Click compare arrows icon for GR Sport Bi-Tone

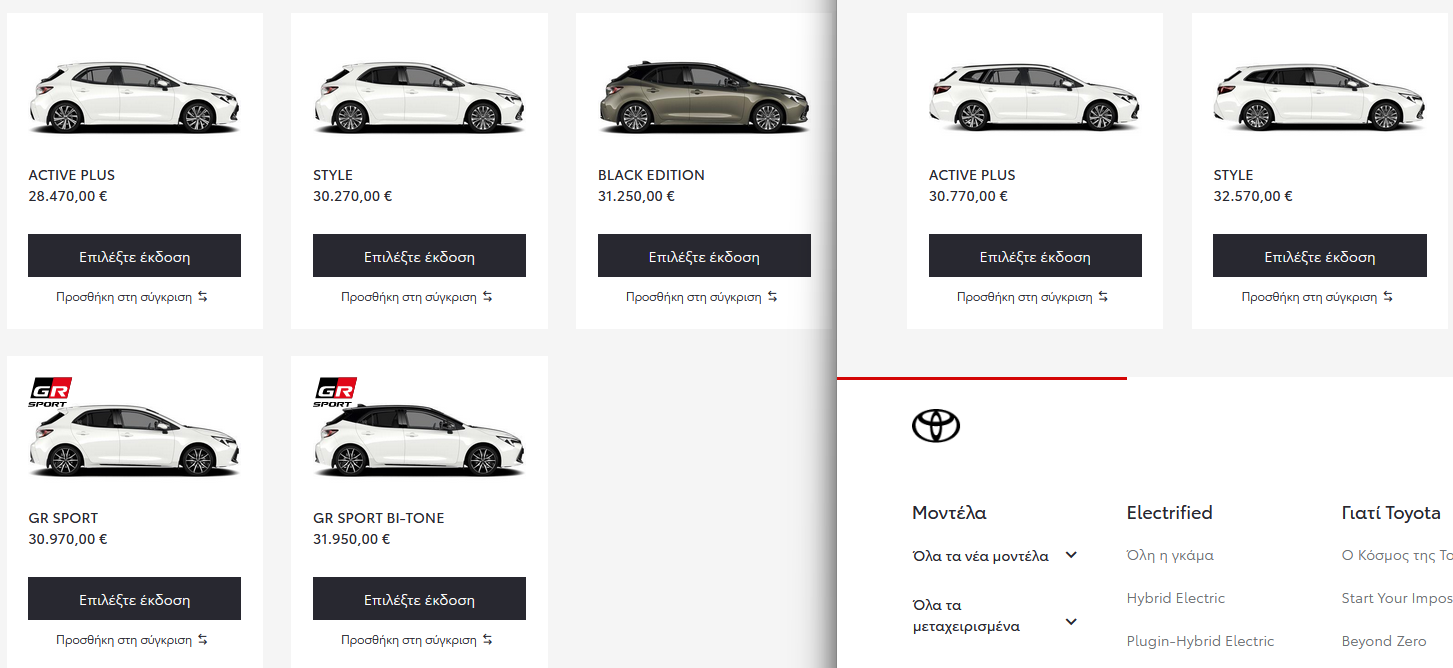click(x=488, y=640)
